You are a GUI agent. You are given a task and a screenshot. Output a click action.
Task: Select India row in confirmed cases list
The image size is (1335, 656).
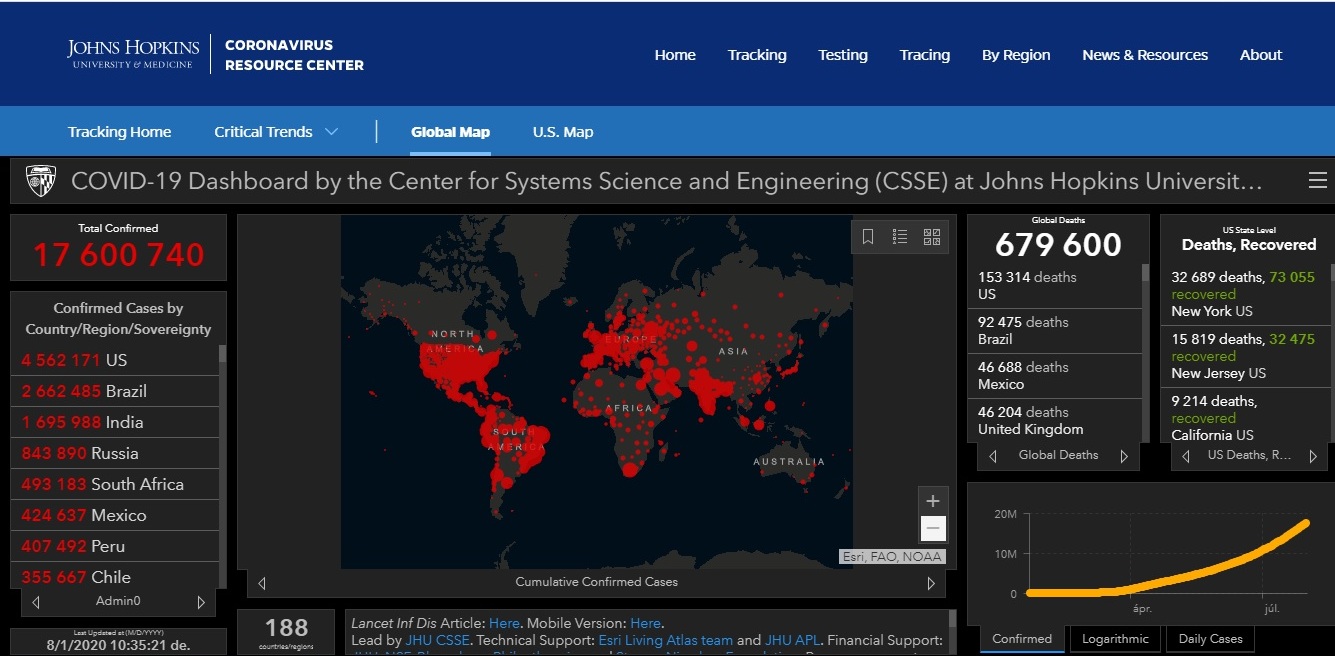115,422
